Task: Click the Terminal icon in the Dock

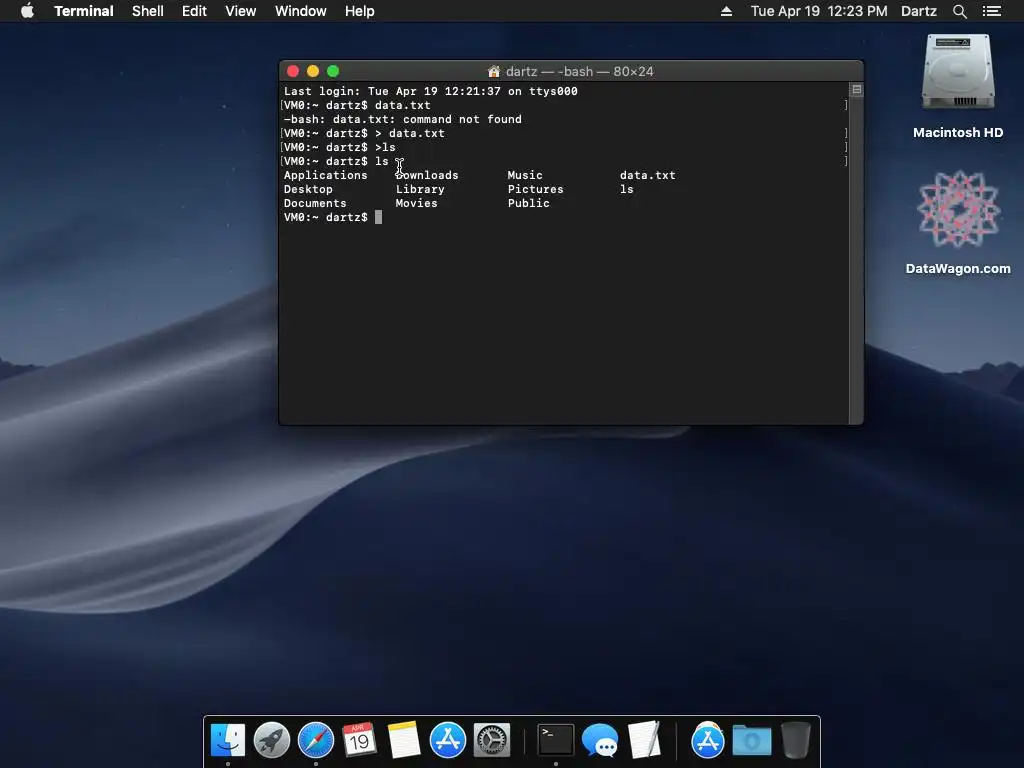Action: (556, 741)
